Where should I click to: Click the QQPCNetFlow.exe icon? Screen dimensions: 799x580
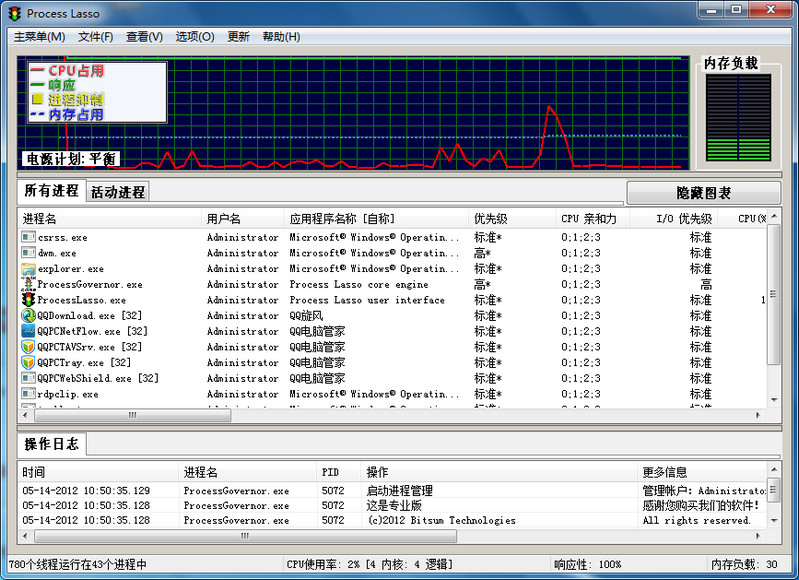[29, 331]
